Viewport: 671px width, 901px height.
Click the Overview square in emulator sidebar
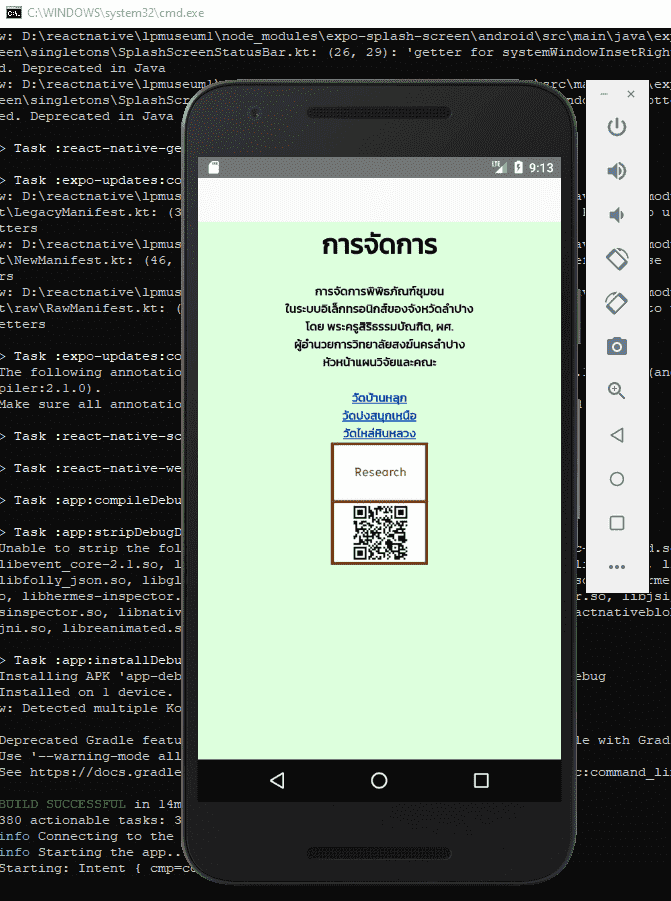[x=617, y=523]
